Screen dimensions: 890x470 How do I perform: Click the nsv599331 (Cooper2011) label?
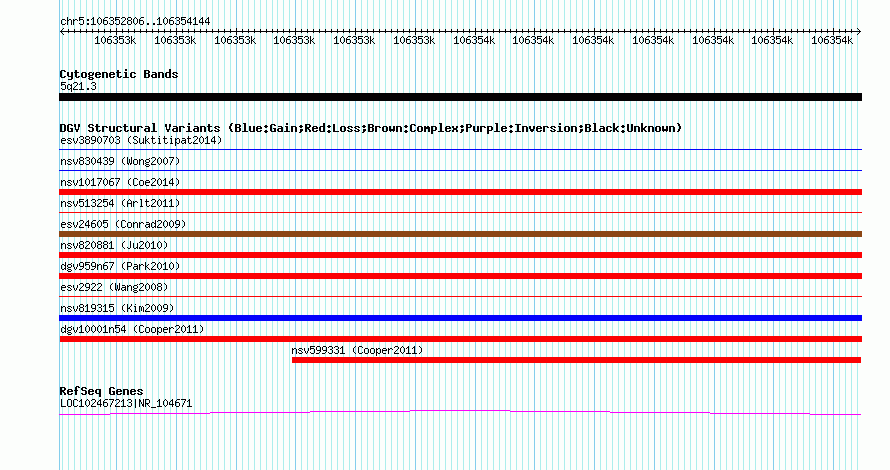[357, 350]
